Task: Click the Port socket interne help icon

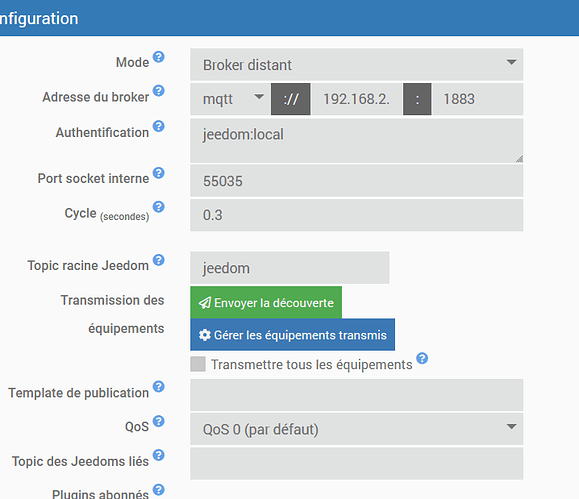Action: [x=159, y=172]
